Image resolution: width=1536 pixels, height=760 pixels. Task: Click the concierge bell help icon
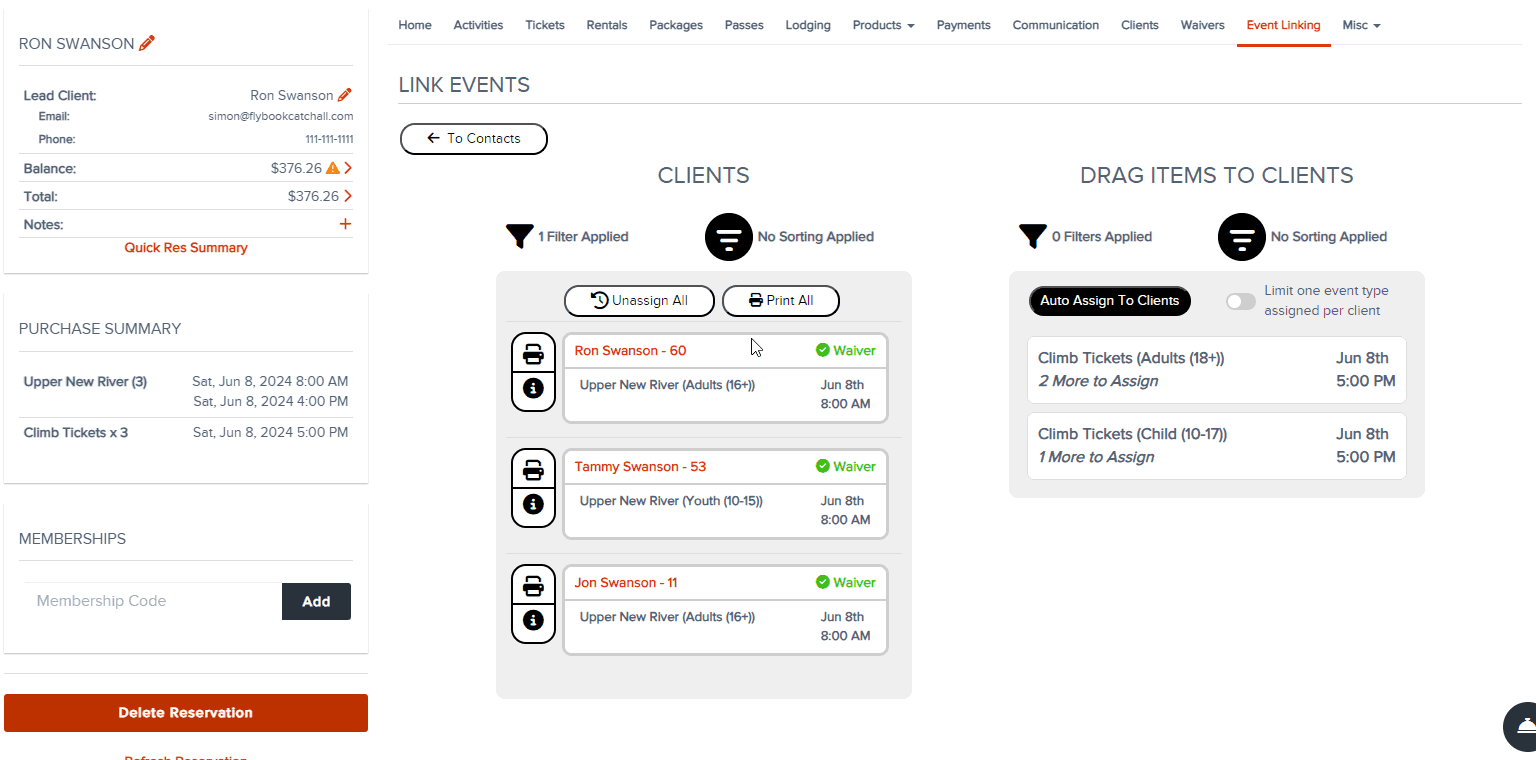pyautogui.click(x=1526, y=727)
